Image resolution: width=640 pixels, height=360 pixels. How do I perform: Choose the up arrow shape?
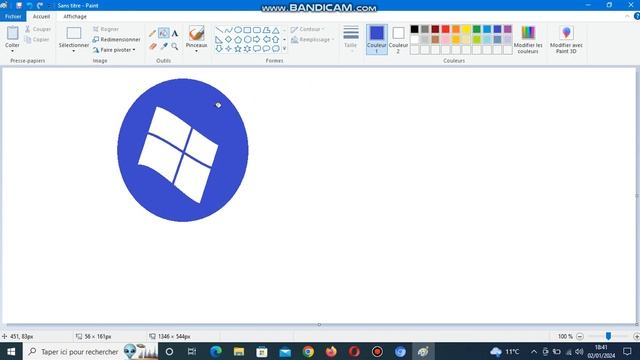pyautogui.click(x=276, y=40)
